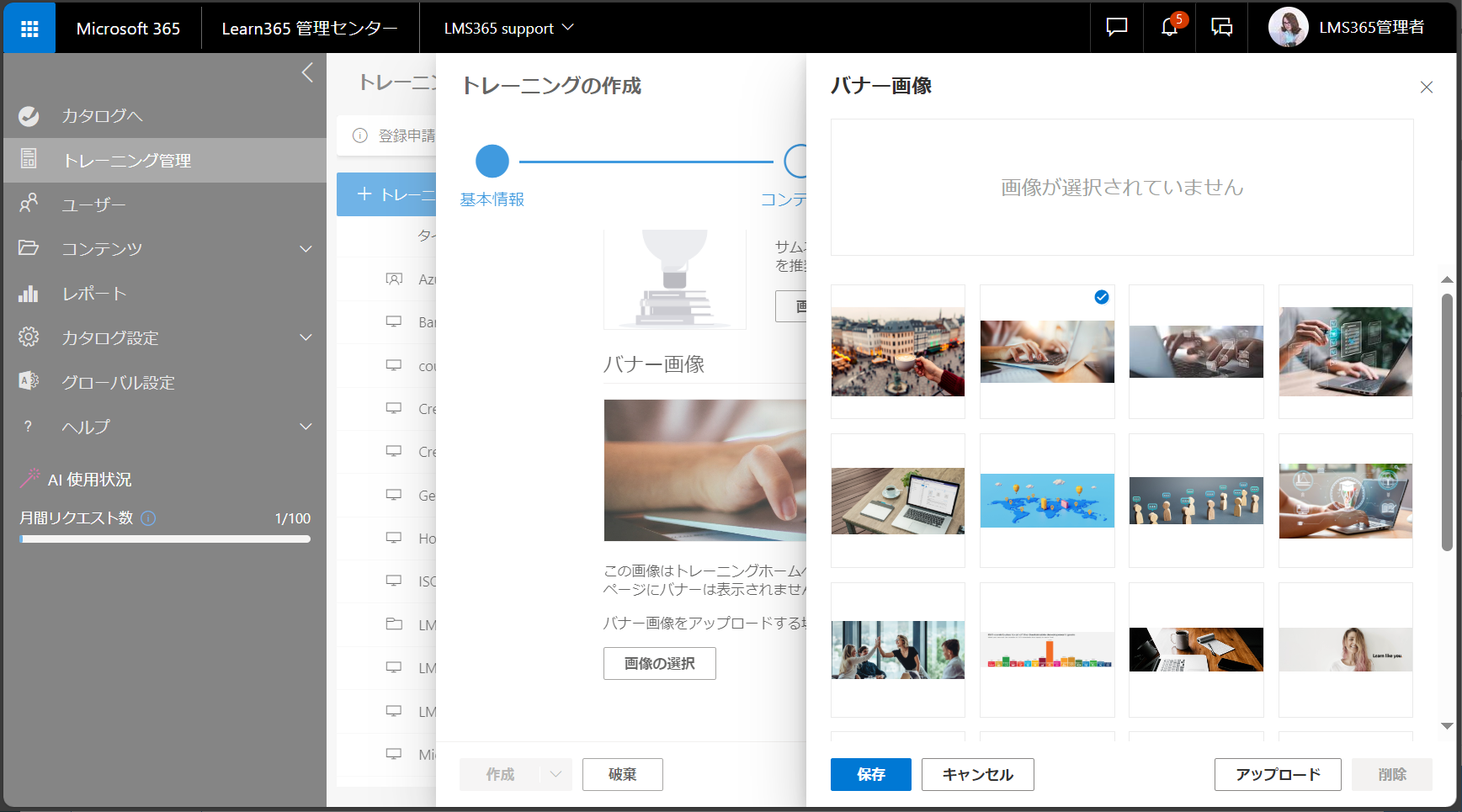Click the info icon beside 登録申請

360,135
